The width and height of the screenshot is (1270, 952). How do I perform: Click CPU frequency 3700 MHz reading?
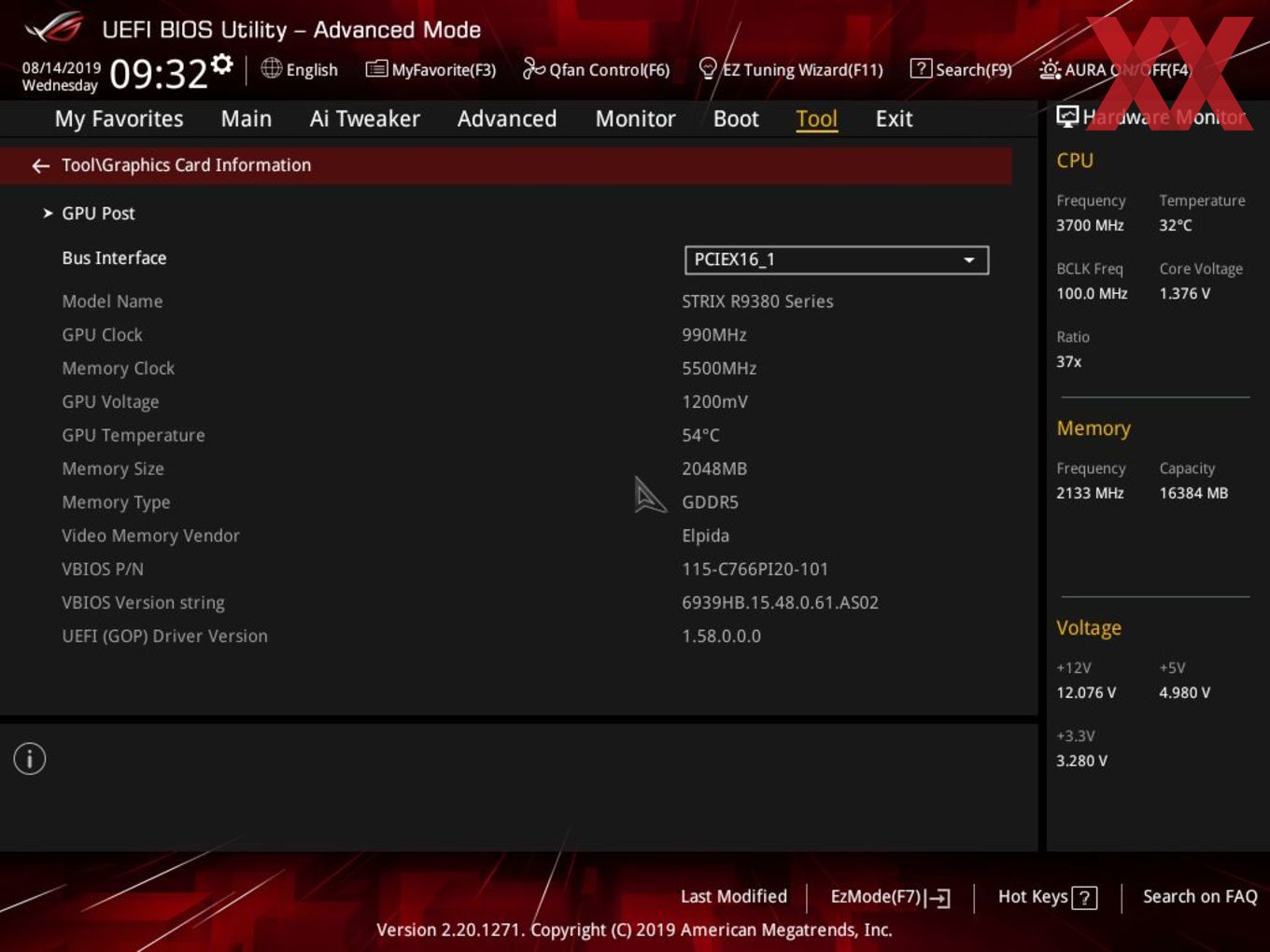click(1090, 226)
